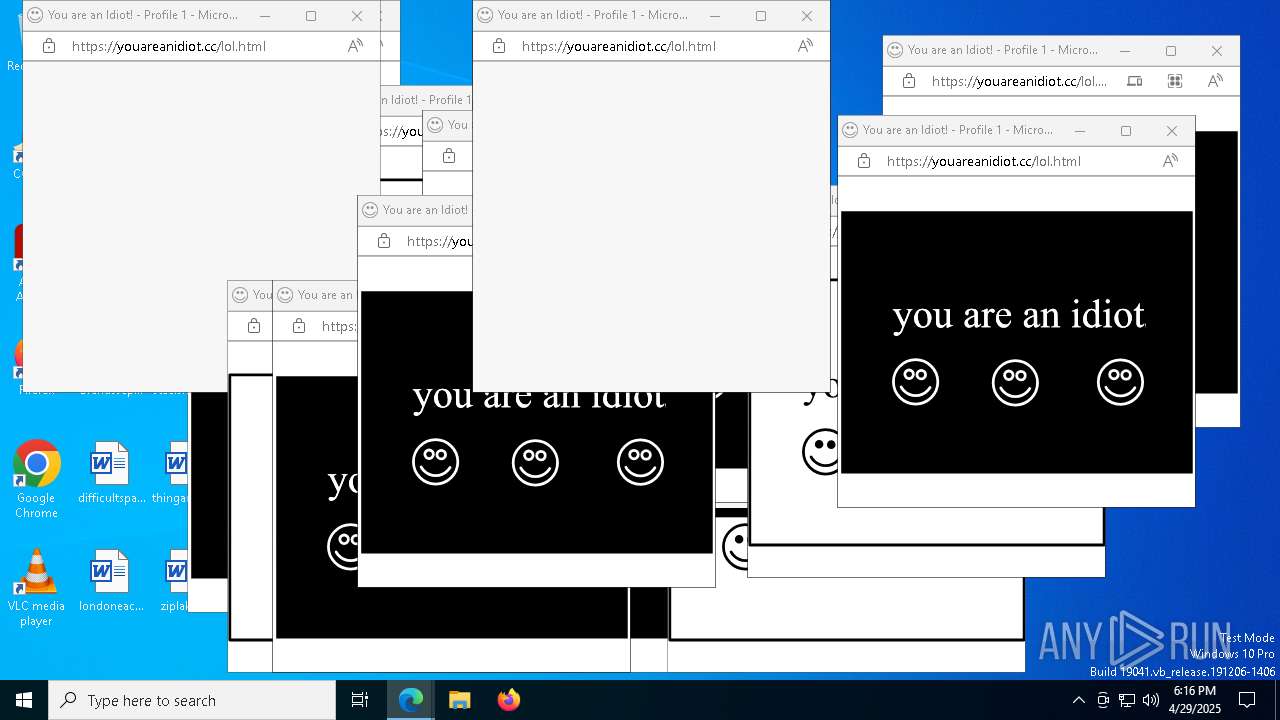The height and width of the screenshot is (720, 1280).
Task: Minimize the rear right window
Action: tap(1125, 50)
